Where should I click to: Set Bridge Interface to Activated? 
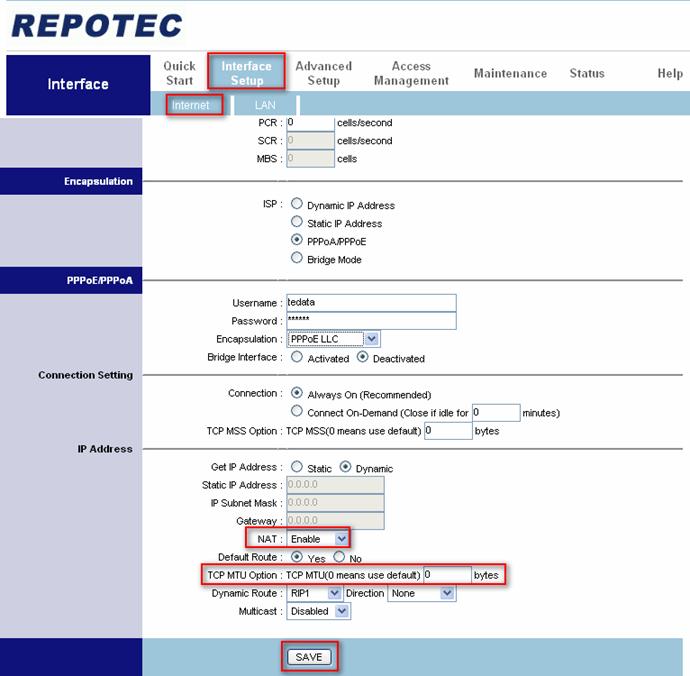[297, 356]
